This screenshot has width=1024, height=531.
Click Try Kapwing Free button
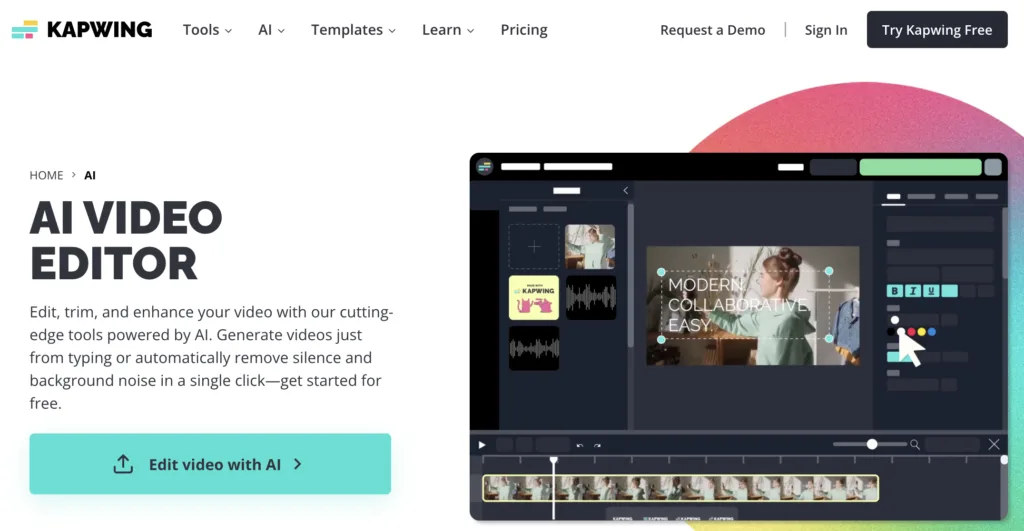(x=936, y=29)
